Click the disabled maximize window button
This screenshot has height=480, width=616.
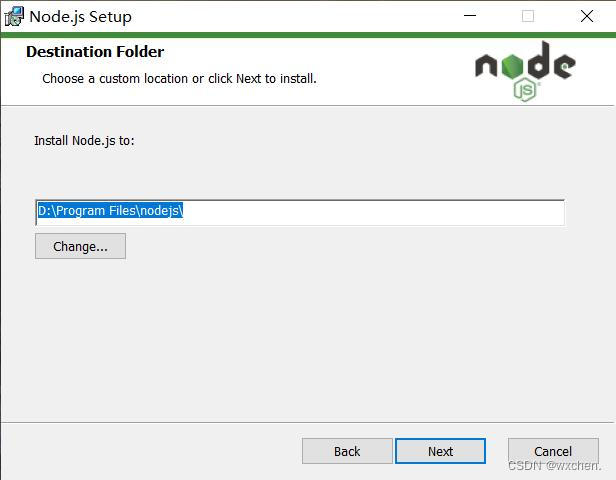coord(528,16)
